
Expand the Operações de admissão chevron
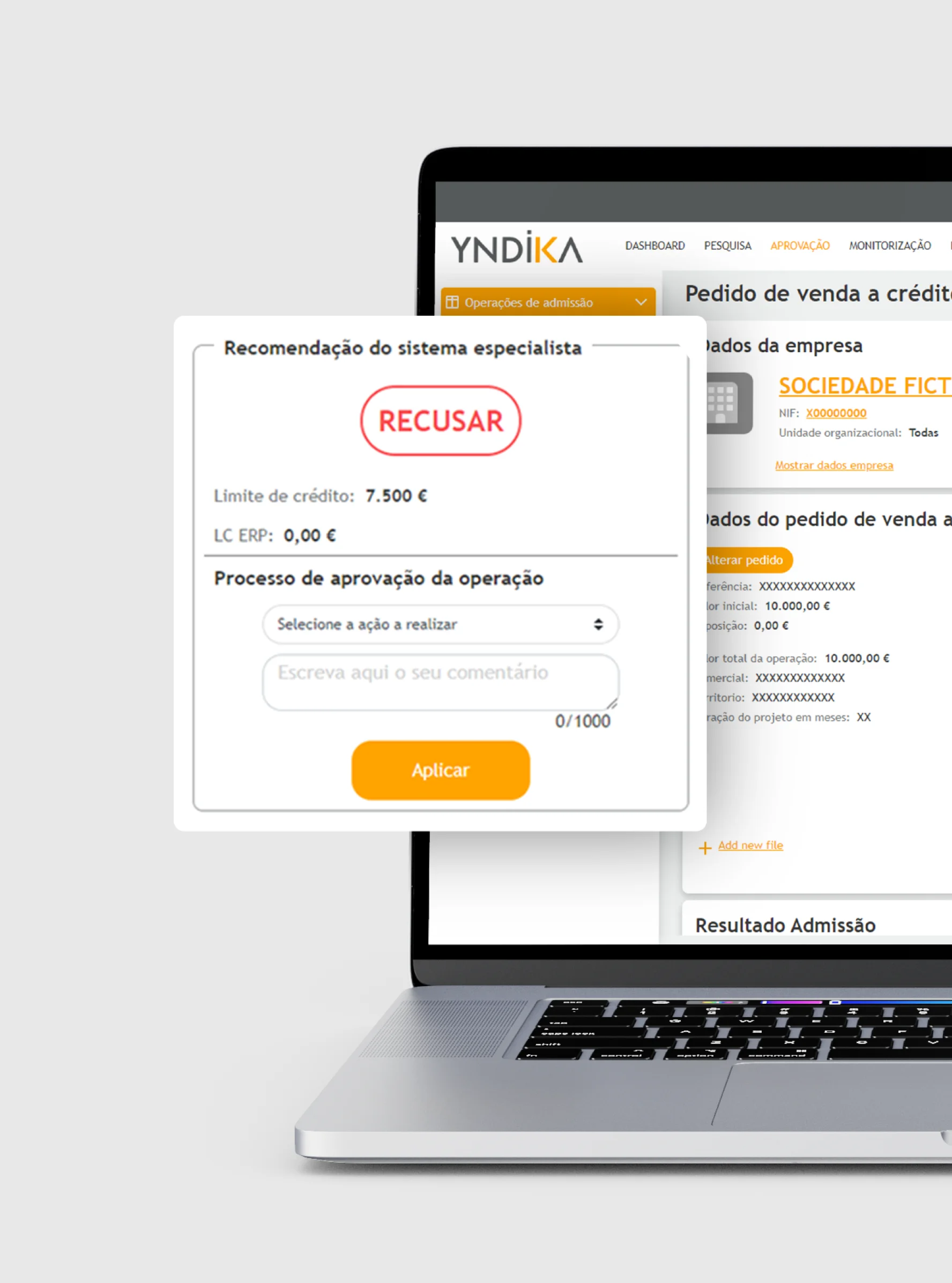click(x=640, y=302)
